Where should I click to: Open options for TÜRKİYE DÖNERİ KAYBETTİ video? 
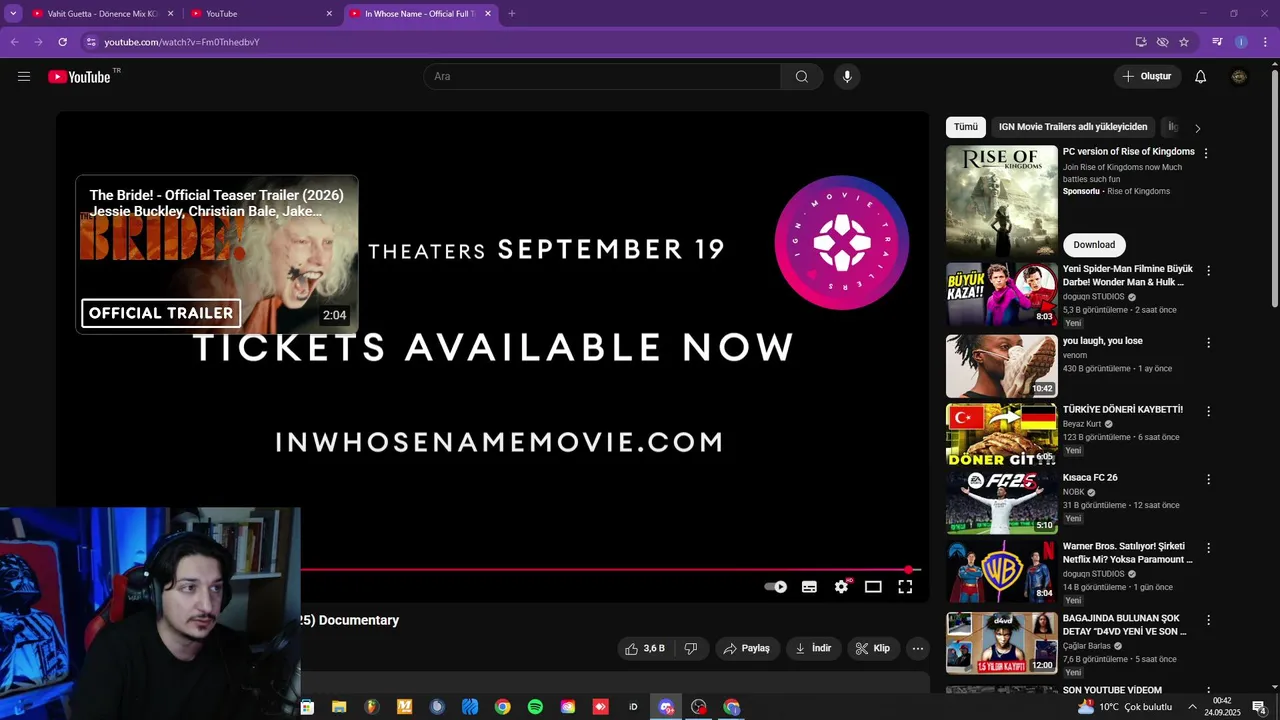[1208, 411]
